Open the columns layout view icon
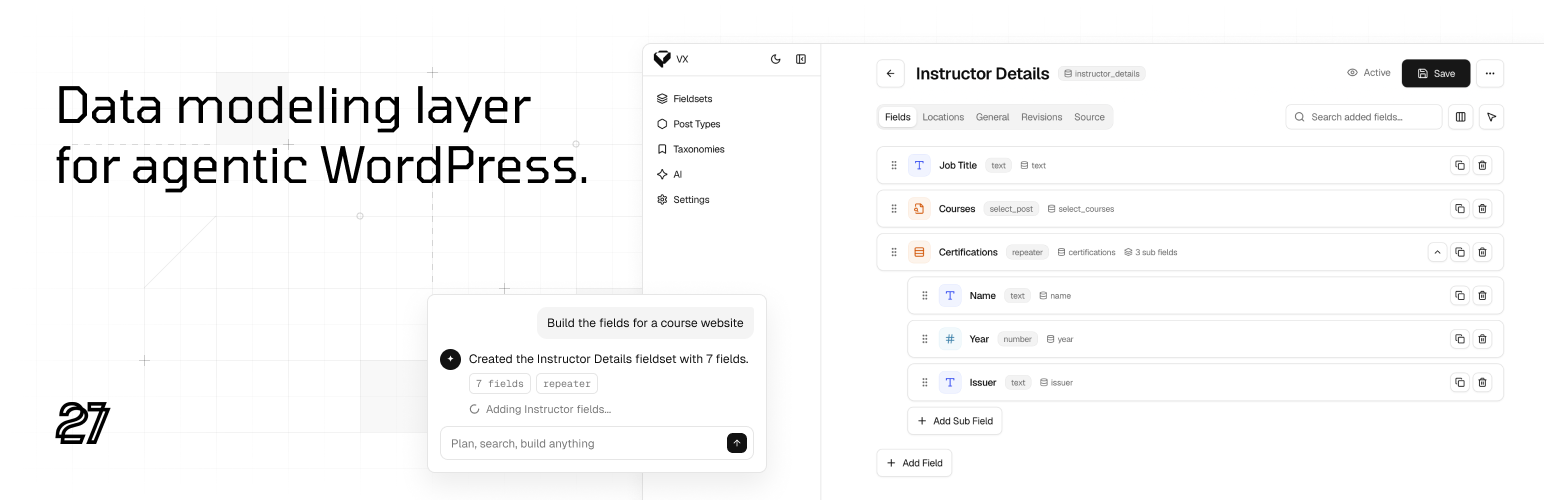Image resolution: width=1544 pixels, height=500 pixels. 1460,117
